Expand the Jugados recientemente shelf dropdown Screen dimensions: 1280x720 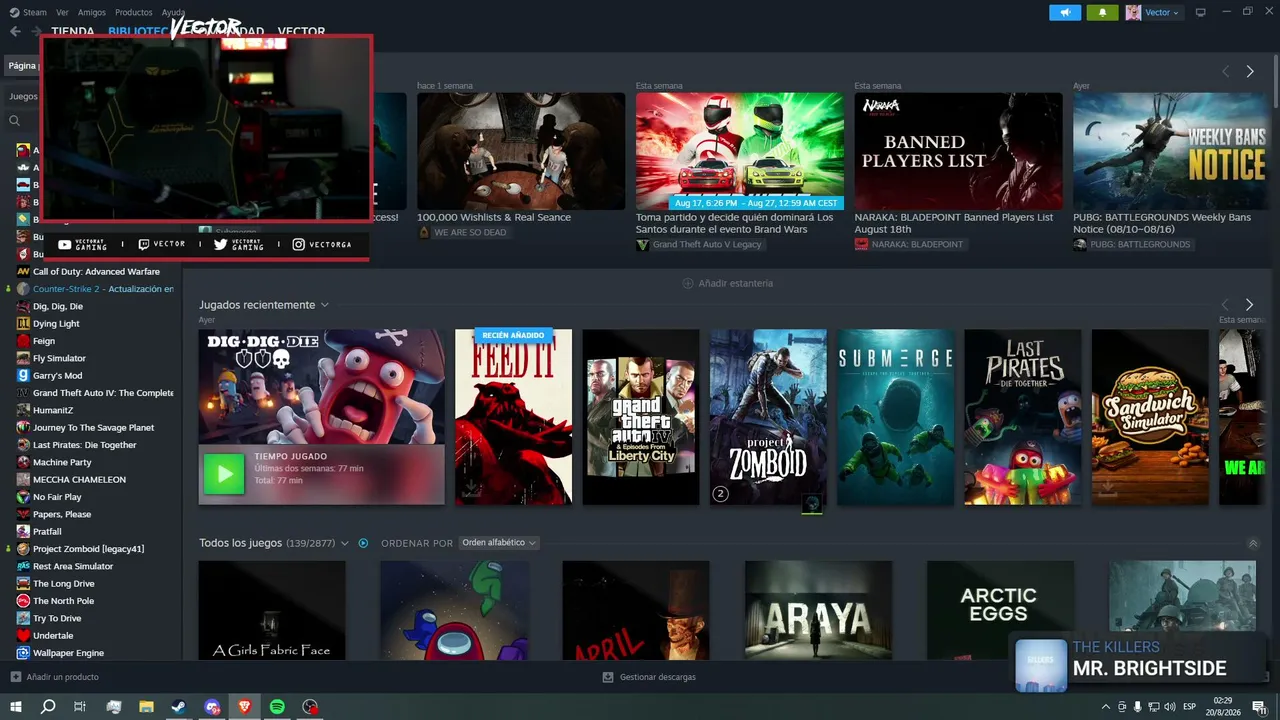point(324,305)
